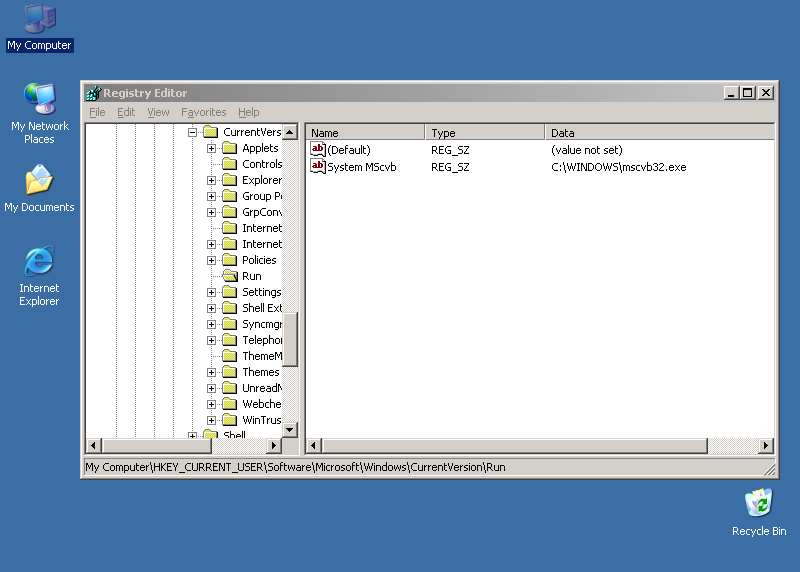
Task: Expand the Policies registry key
Action: (212, 260)
